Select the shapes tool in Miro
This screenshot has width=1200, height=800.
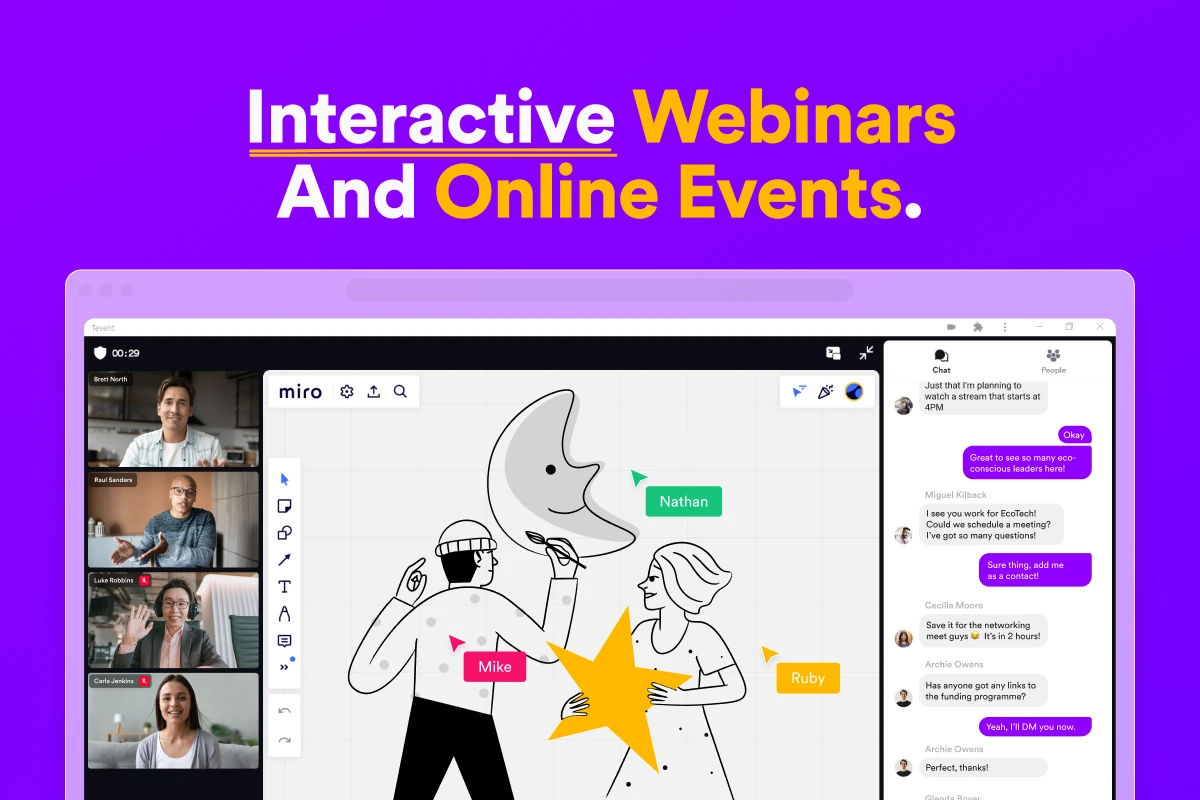click(x=284, y=533)
